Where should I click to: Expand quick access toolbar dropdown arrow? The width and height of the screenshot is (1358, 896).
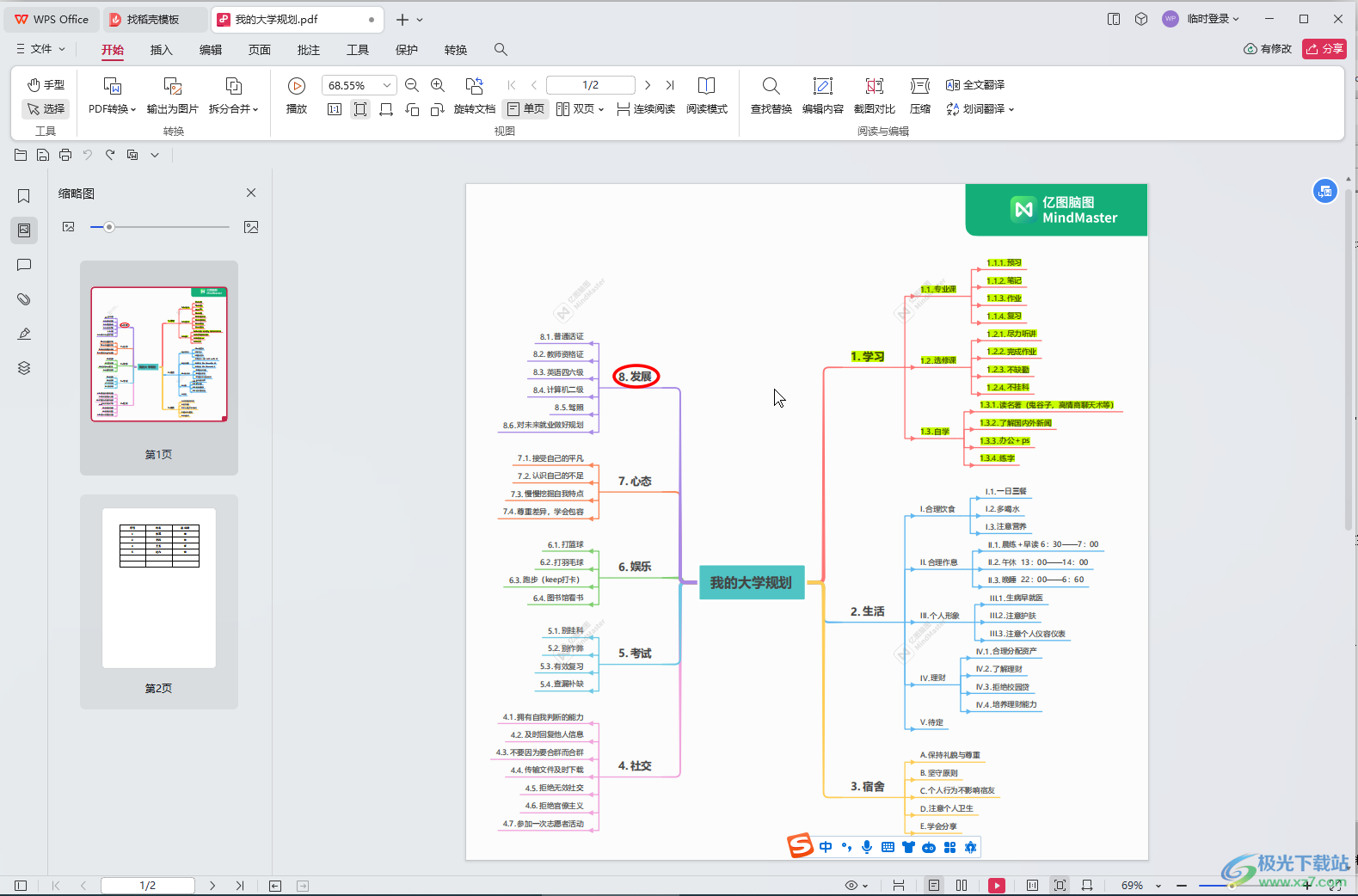point(155,155)
